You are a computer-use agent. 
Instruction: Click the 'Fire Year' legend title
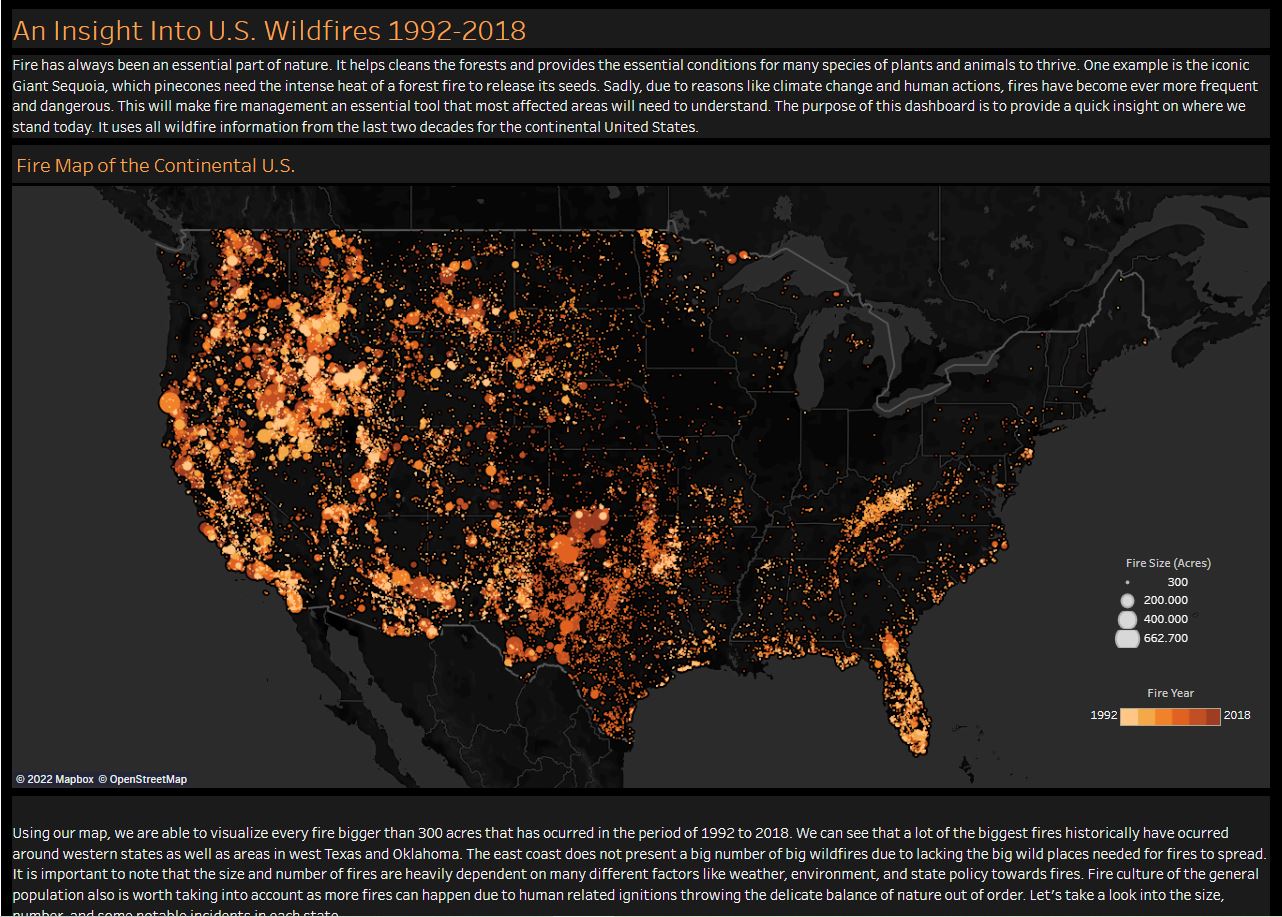tap(1170, 693)
